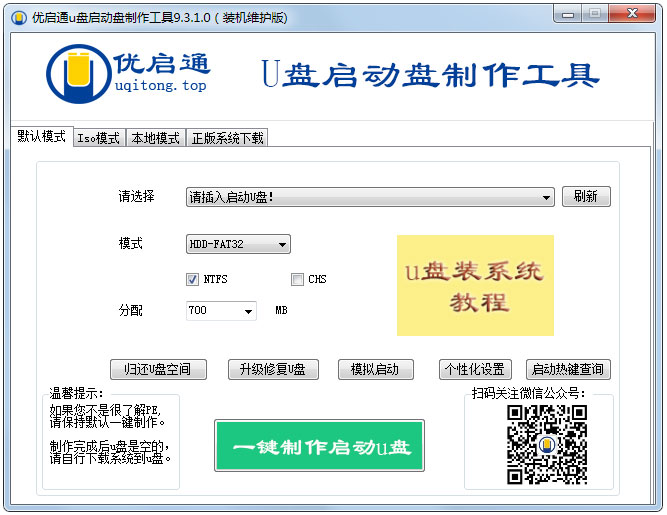This screenshot has width=667, height=515.
Task: Open the 700 MB allocation dropdown
Action: 221,310
